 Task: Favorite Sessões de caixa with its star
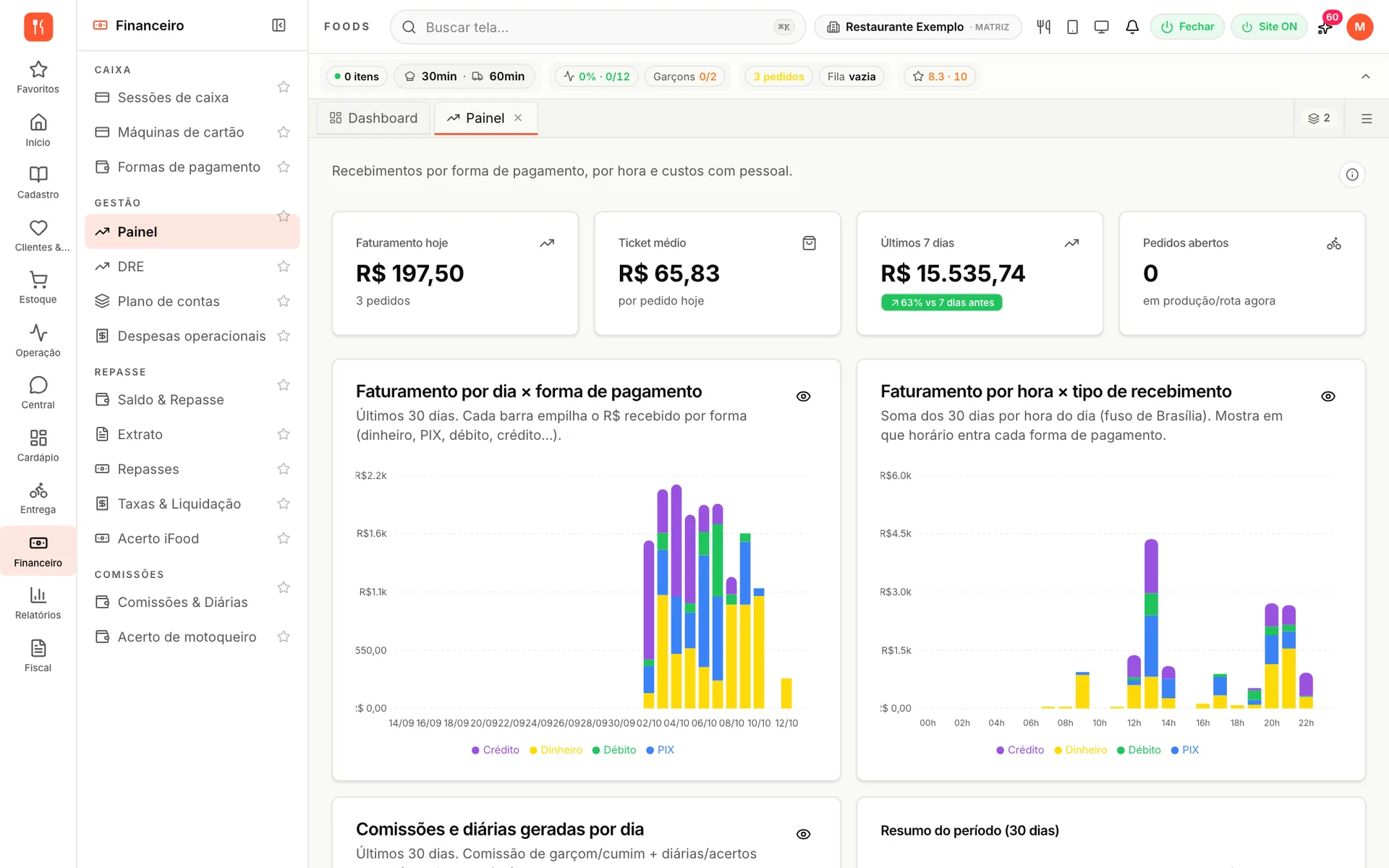[284, 87]
